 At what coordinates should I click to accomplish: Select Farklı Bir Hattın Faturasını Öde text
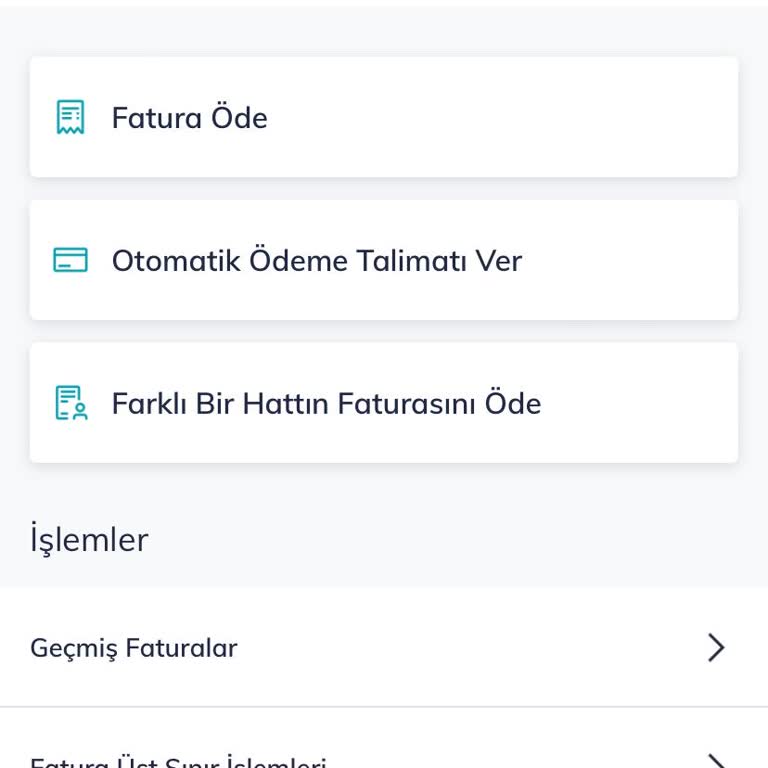point(326,403)
